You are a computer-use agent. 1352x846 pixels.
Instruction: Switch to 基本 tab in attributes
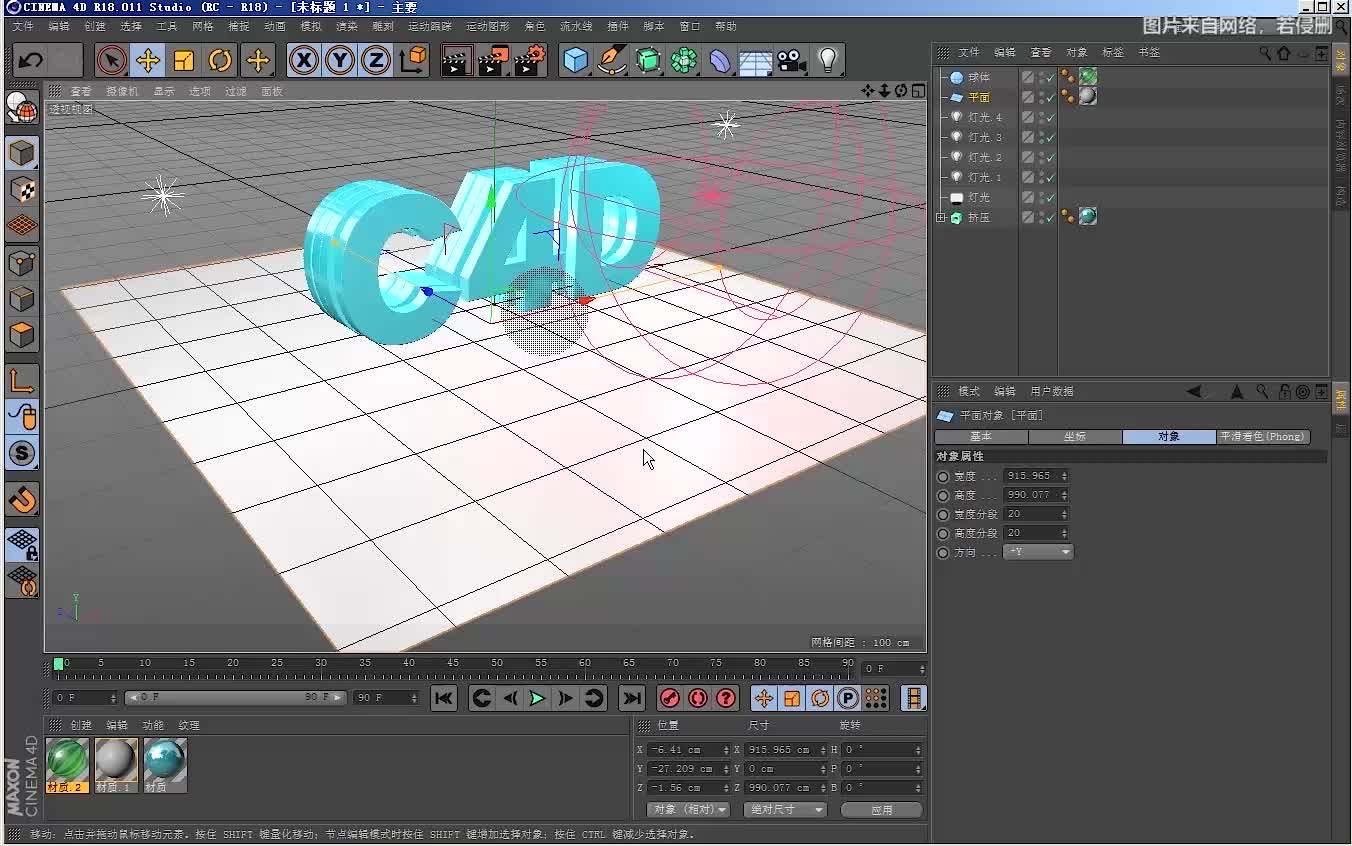pyautogui.click(x=981, y=437)
